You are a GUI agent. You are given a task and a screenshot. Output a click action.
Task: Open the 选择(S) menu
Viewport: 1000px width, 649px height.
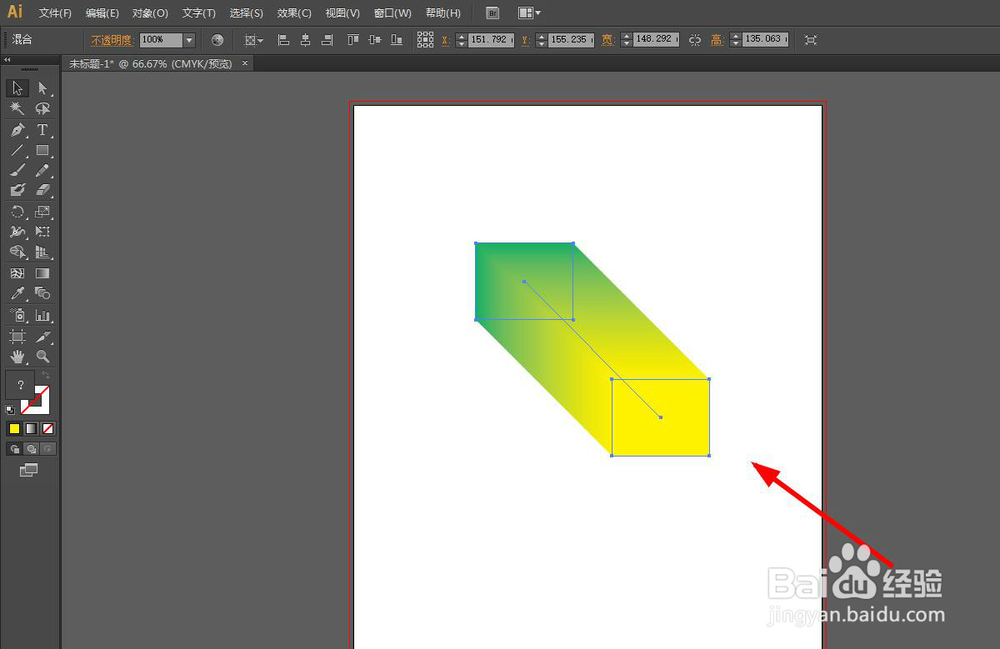click(246, 13)
